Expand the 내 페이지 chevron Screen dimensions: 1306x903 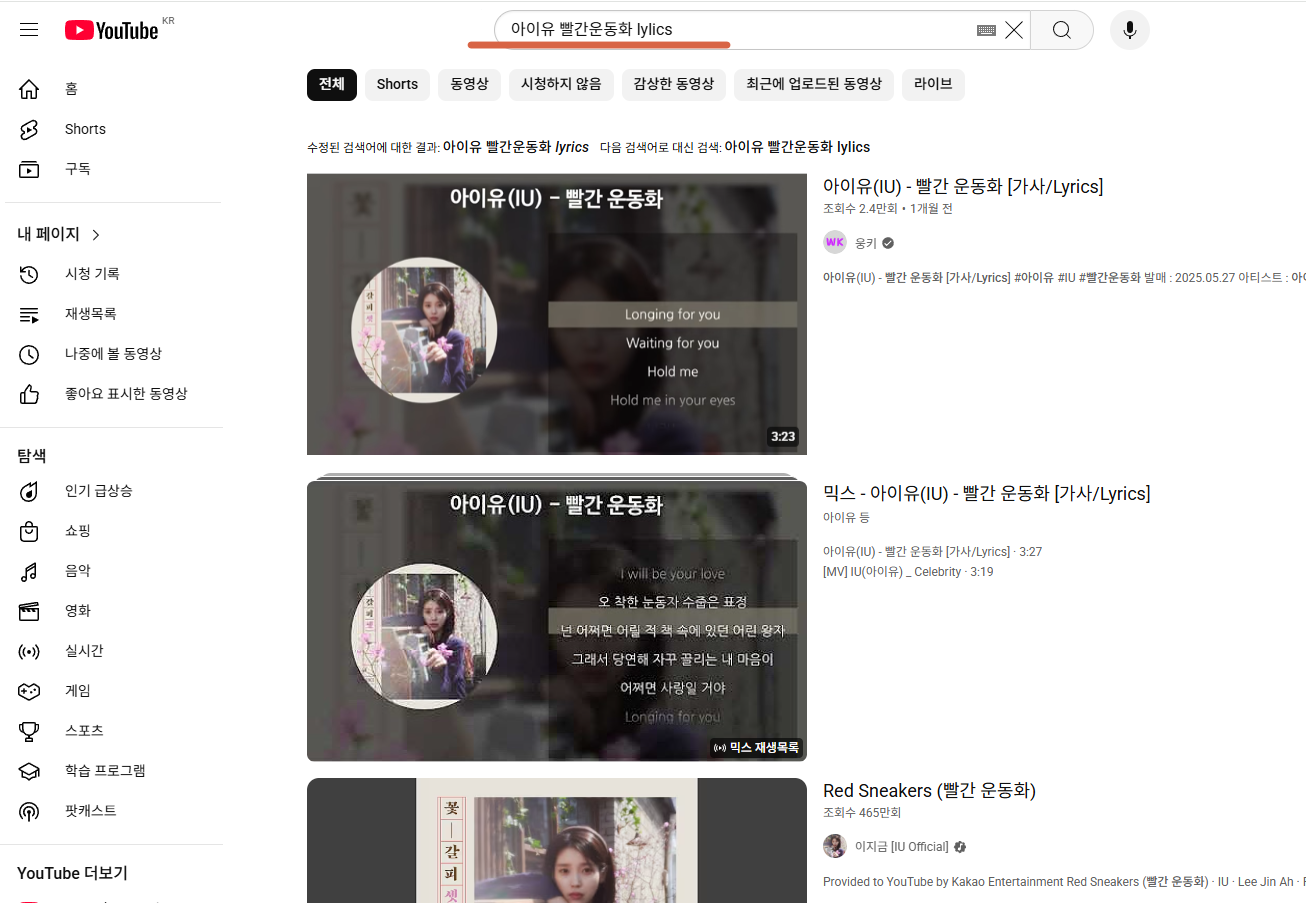pyautogui.click(x=96, y=235)
